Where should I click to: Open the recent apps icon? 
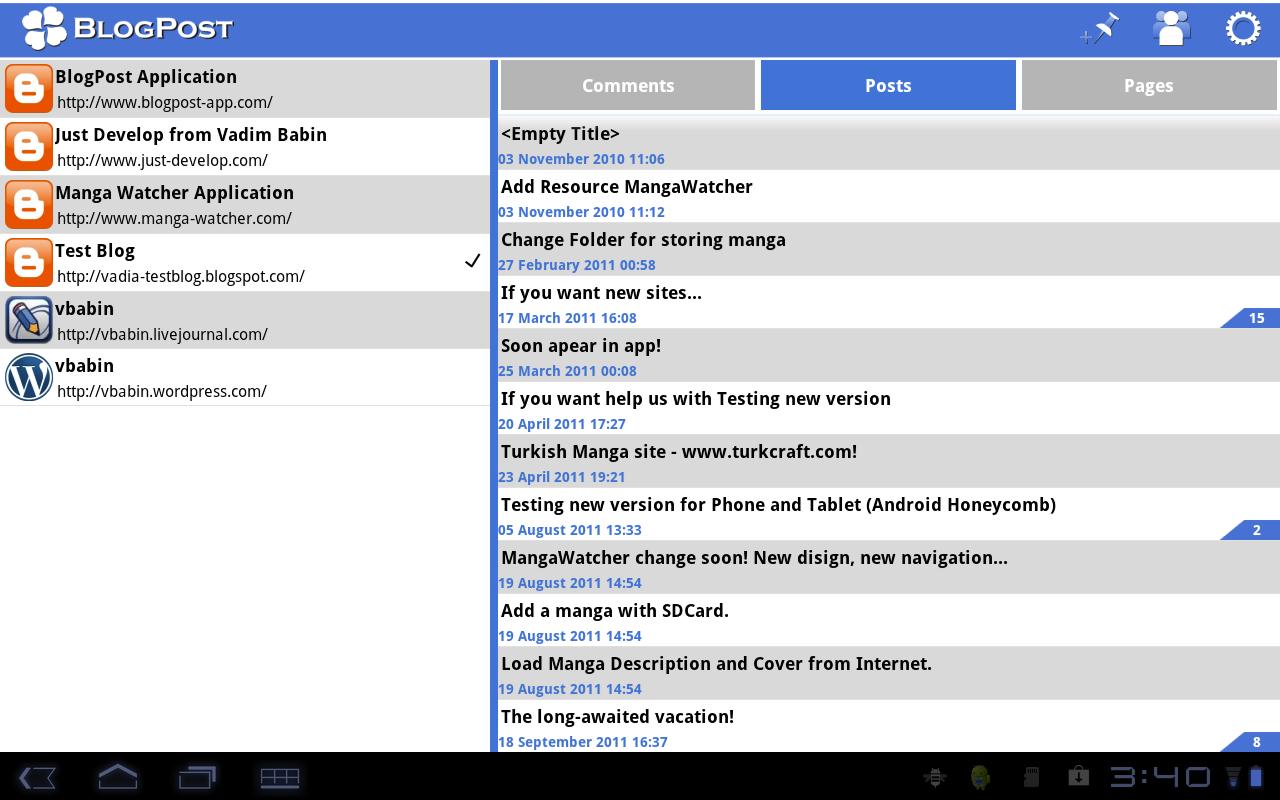tap(198, 777)
